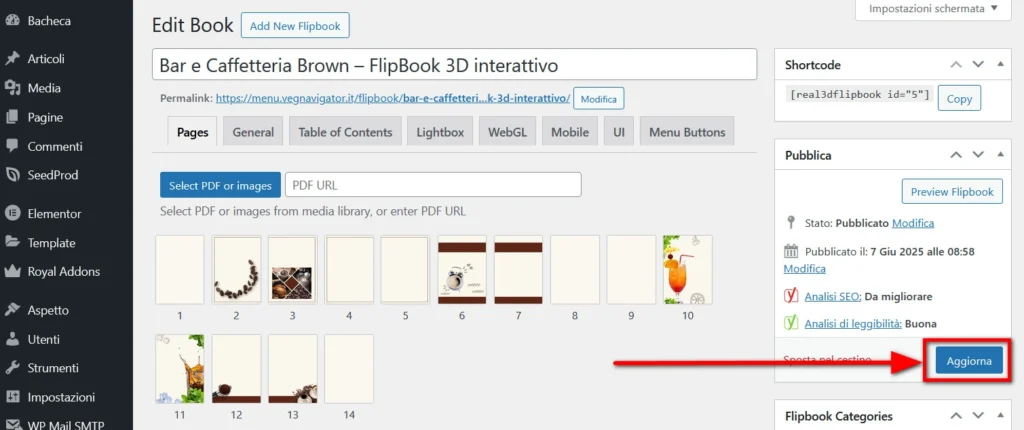The image size is (1024, 430).
Task: Click the flipbook permalink URL
Action: pyautogui.click(x=392, y=98)
